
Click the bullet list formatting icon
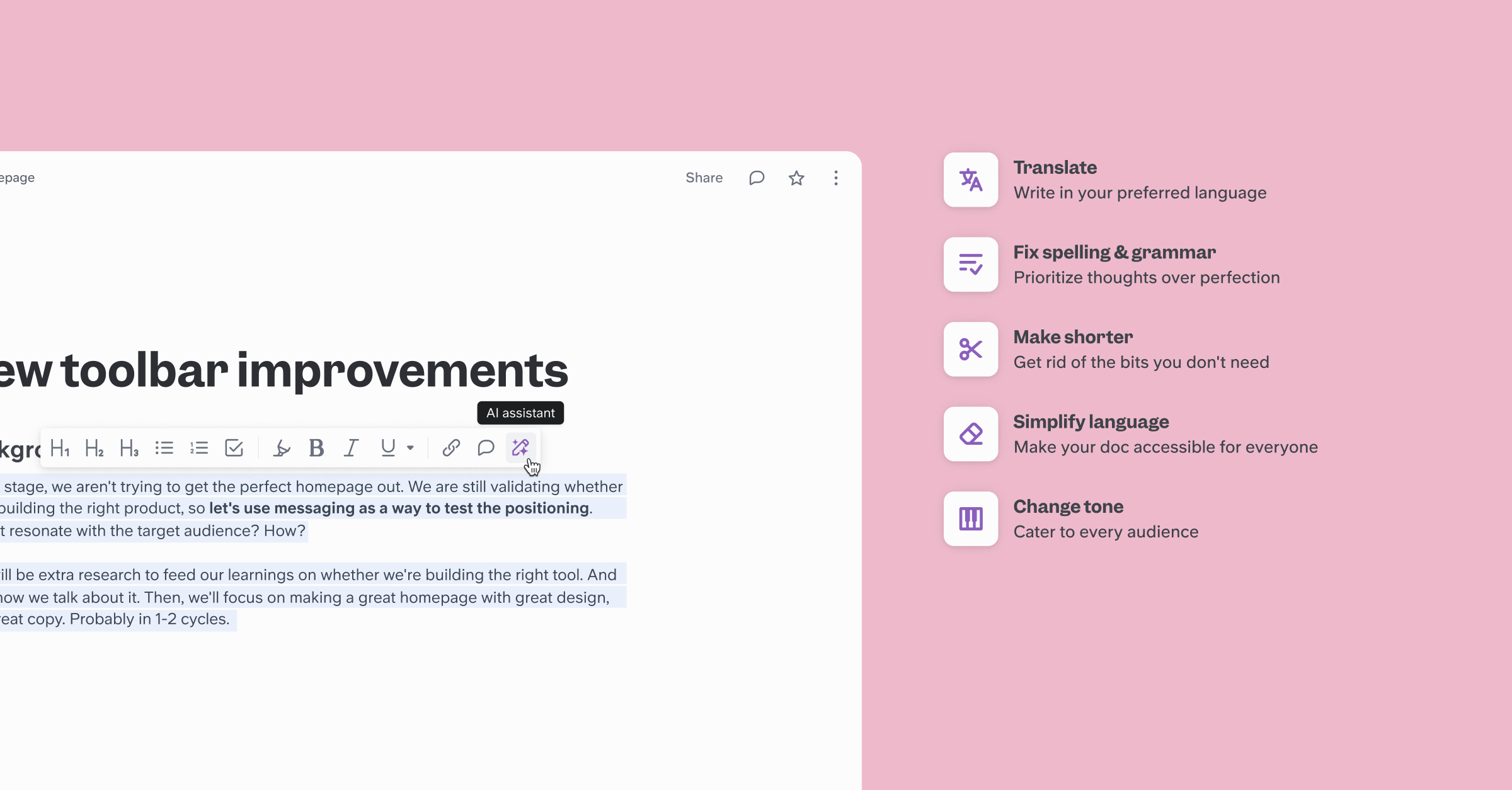pos(164,448)
